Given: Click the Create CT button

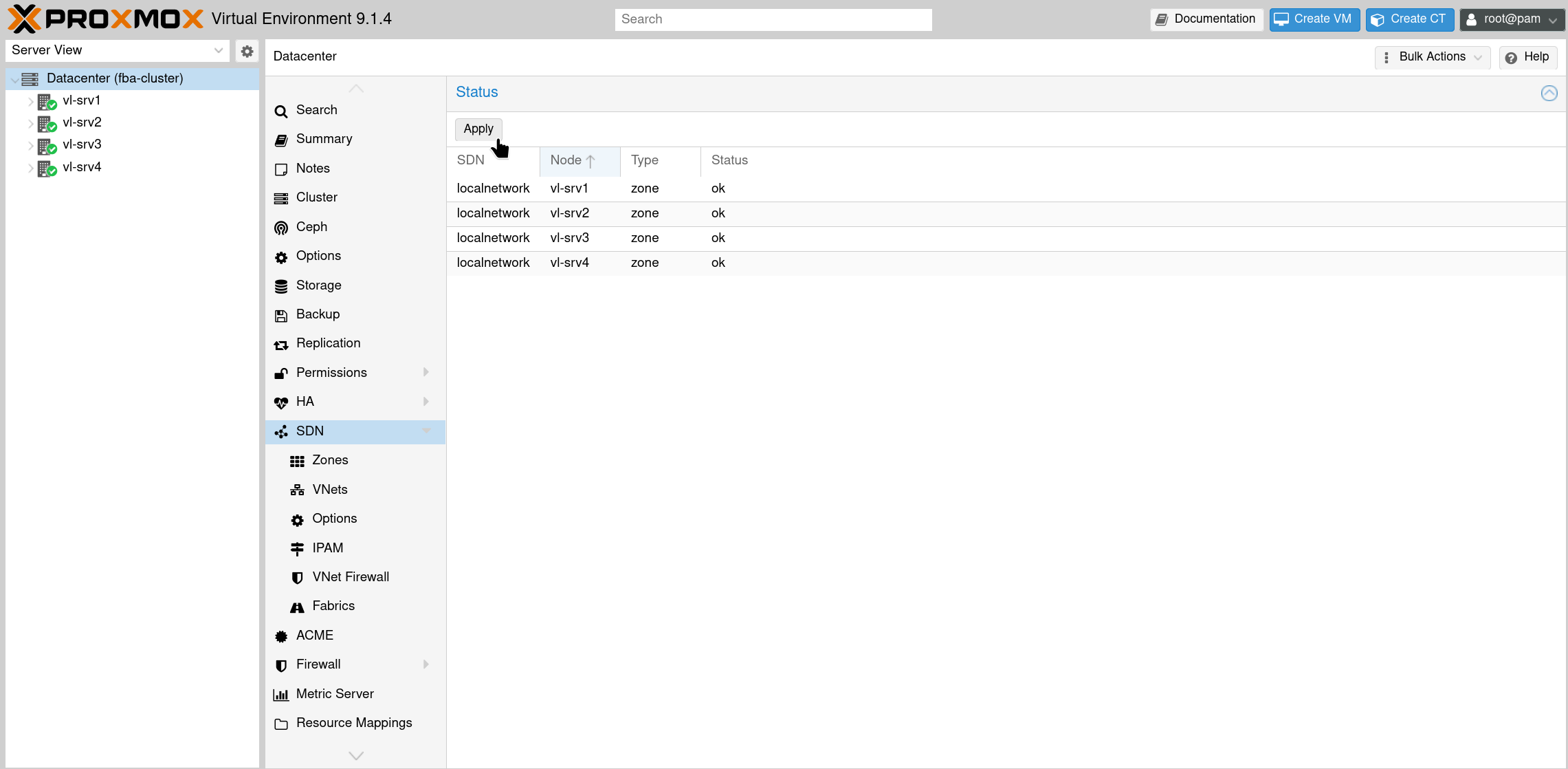Looking at the screenshot, I should [1410, 19].
